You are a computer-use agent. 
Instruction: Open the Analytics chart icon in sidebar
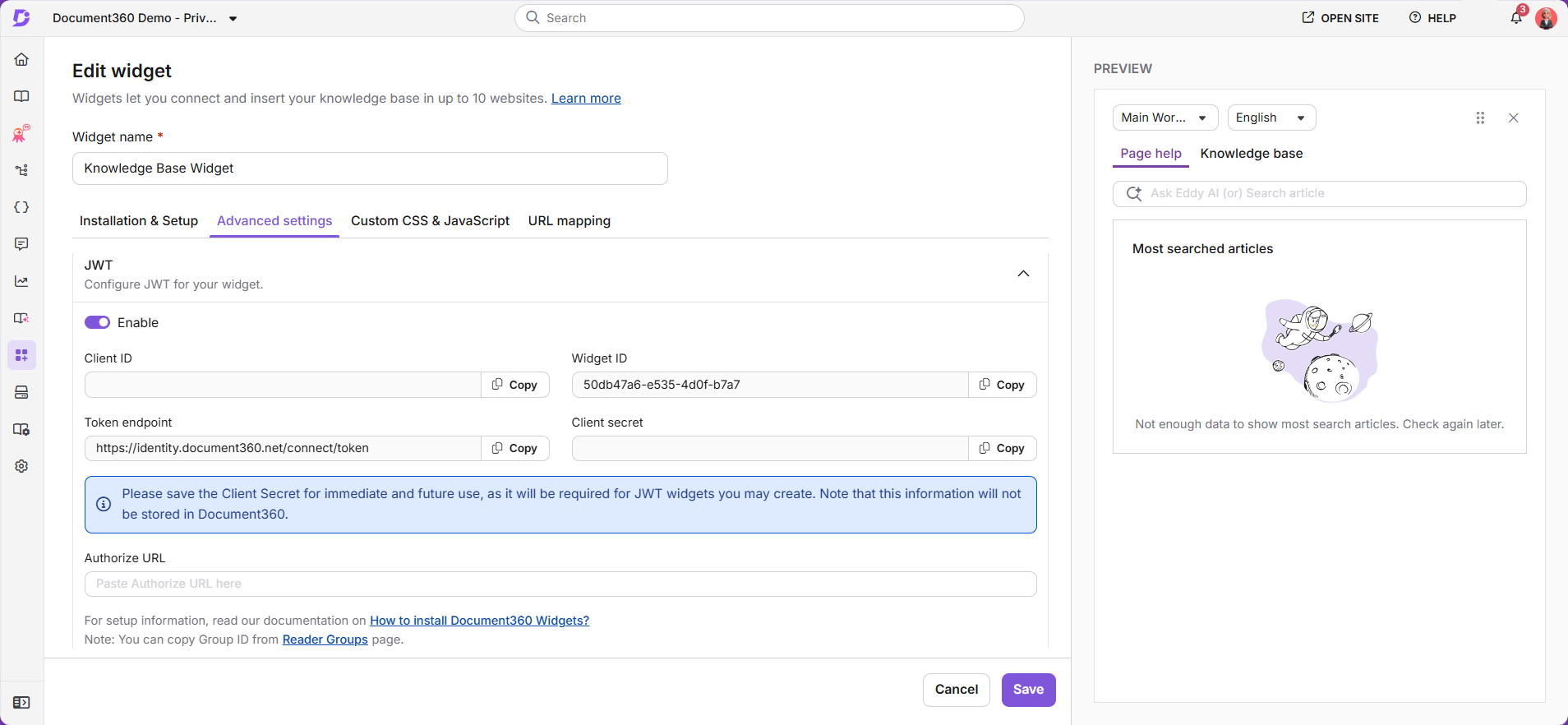click(x=21, y=281)
